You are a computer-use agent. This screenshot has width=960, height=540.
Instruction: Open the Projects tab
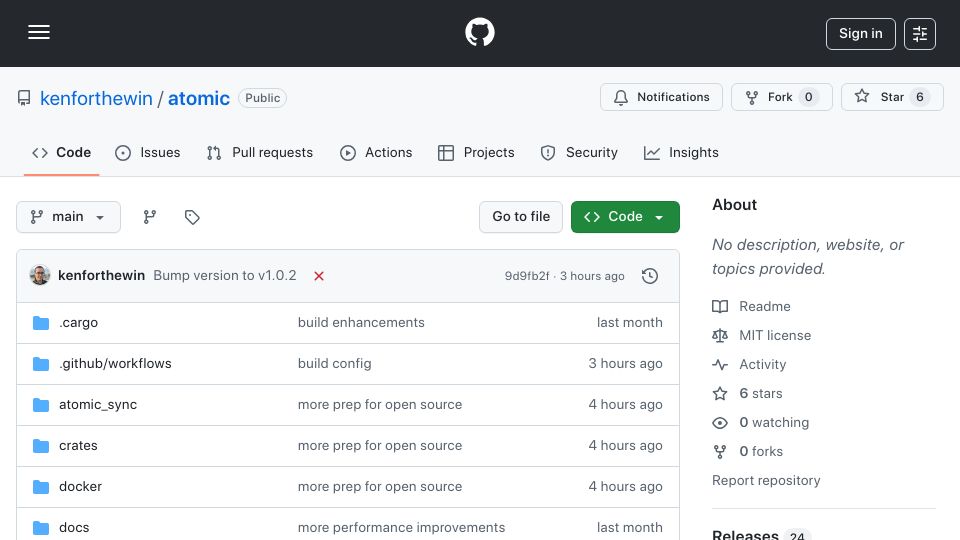coord(476,152)
